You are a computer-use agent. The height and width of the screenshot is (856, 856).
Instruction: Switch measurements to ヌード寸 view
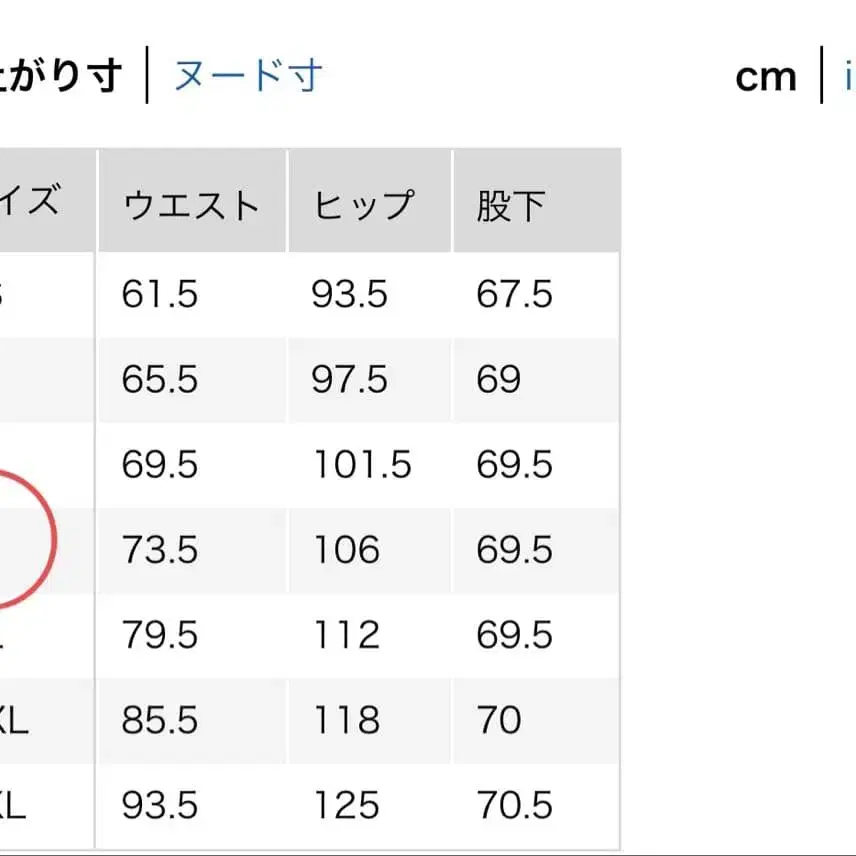click(x=246, y=75)
